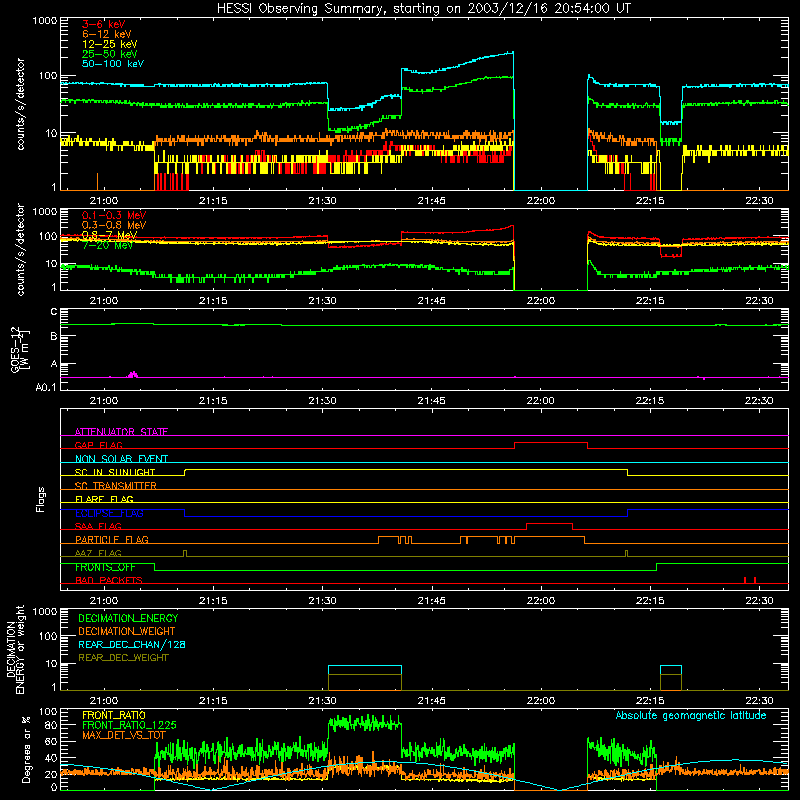Select the BAD_PACKETS flag label

(x=109, y=580)
